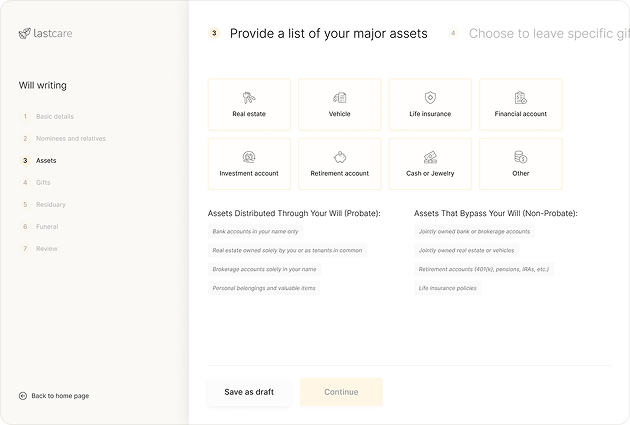Select the Other coins icon

click(x=521, y=157)
